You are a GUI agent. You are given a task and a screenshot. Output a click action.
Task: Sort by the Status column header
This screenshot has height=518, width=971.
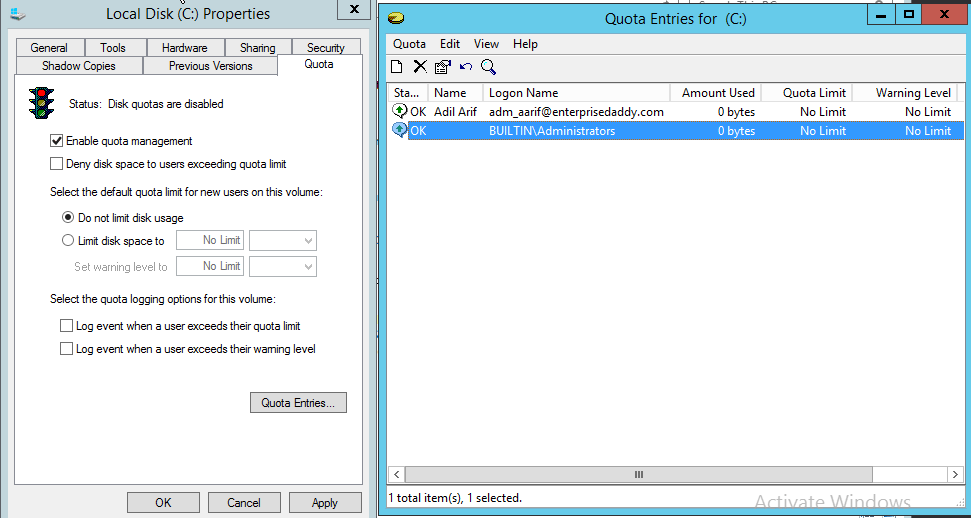[407, 93]
